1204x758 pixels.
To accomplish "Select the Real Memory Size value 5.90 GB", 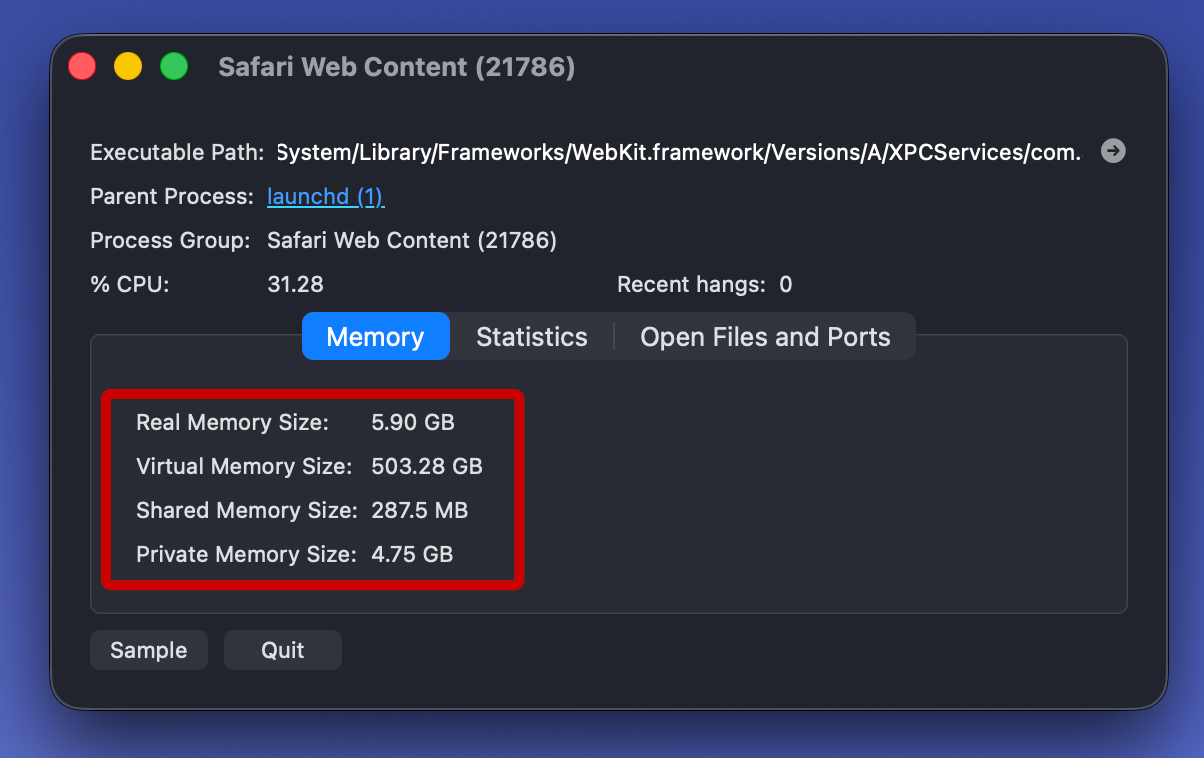I will (x=412, y=423).
